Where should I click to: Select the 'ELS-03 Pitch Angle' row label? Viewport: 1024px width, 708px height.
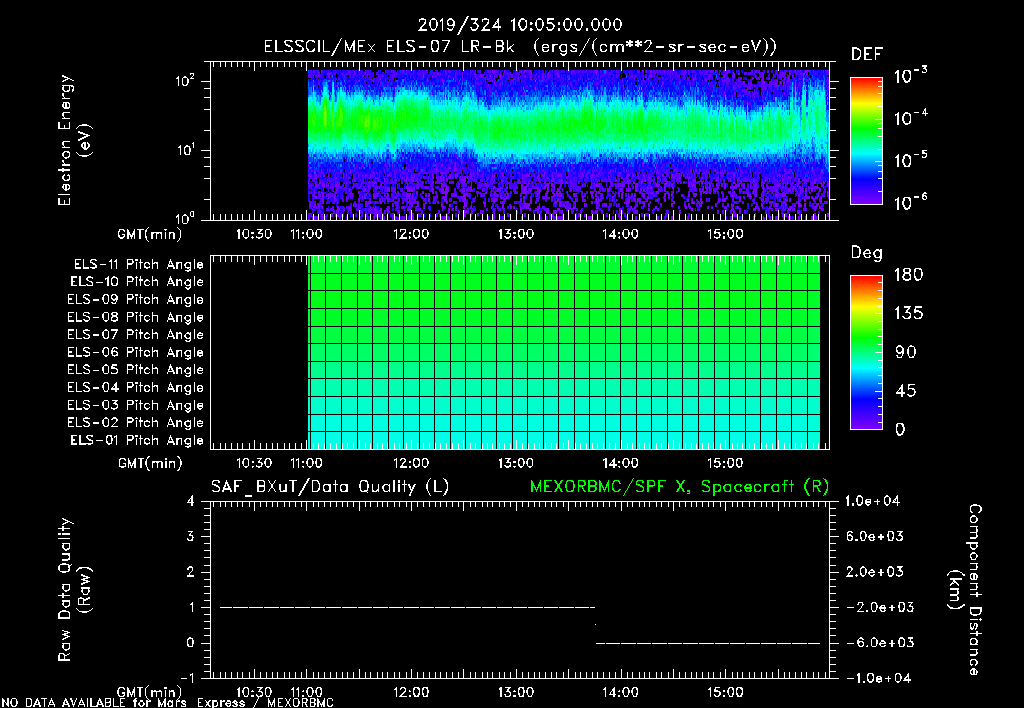[136, 406]
